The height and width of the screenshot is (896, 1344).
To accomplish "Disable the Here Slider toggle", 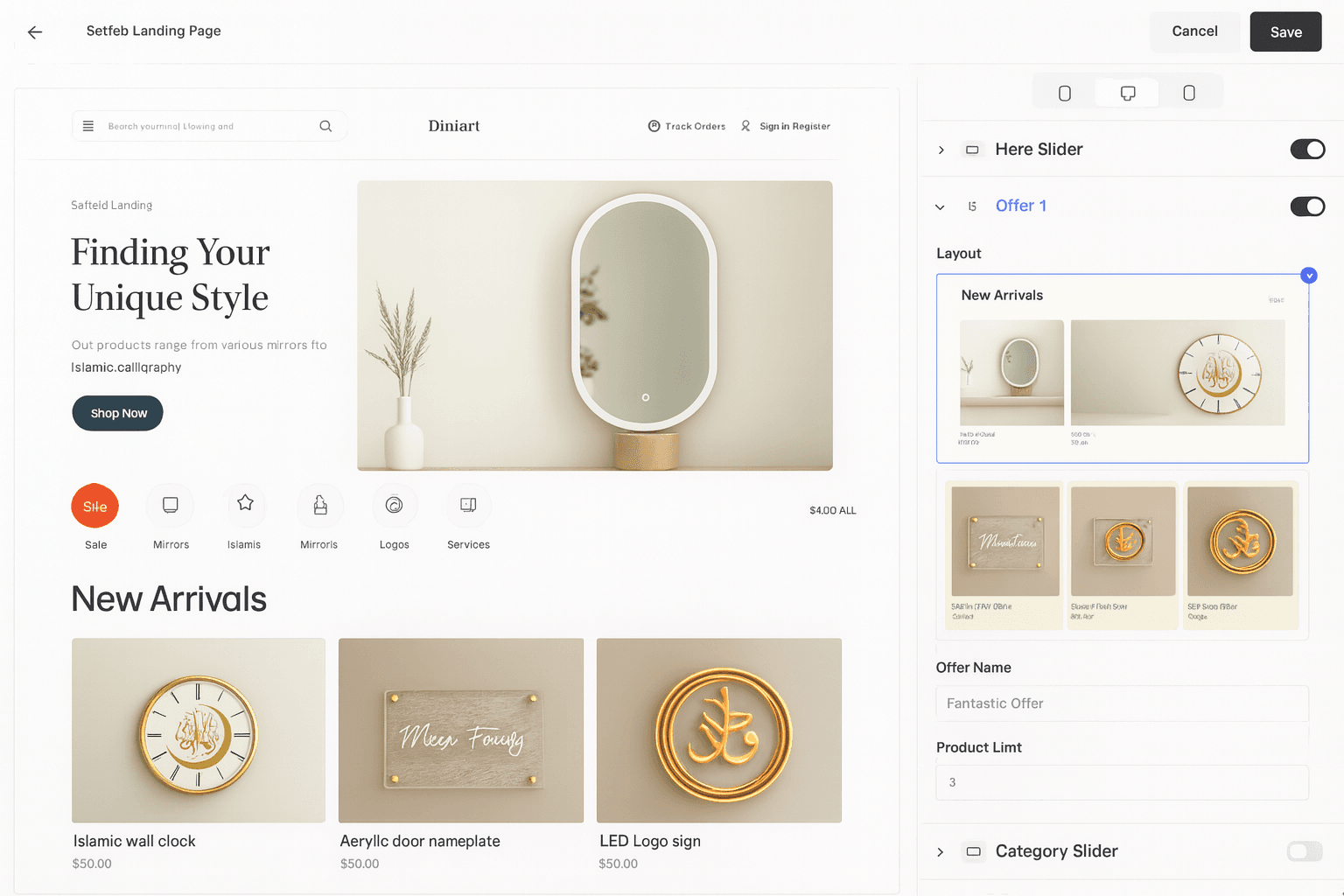I will (x=1307, y=150).
